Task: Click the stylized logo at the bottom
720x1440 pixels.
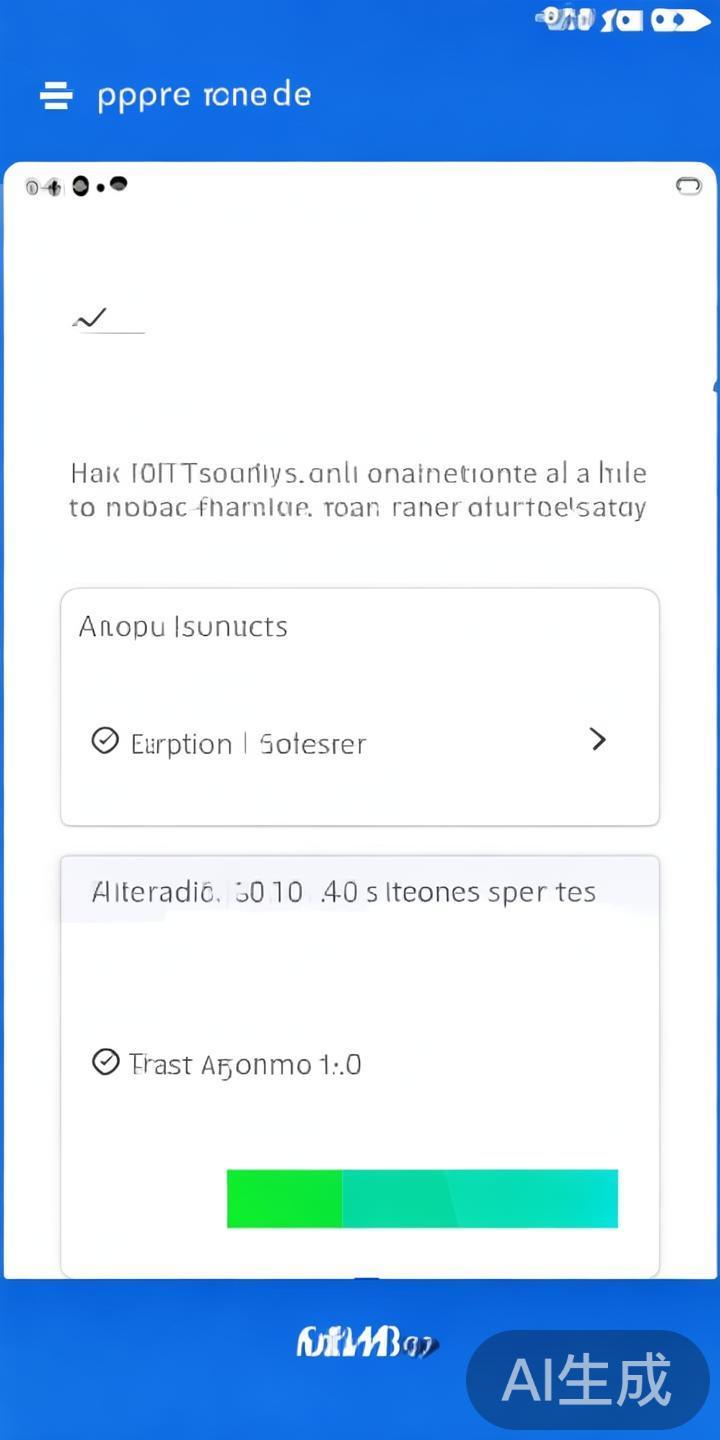Action: tap(365, 1342)
